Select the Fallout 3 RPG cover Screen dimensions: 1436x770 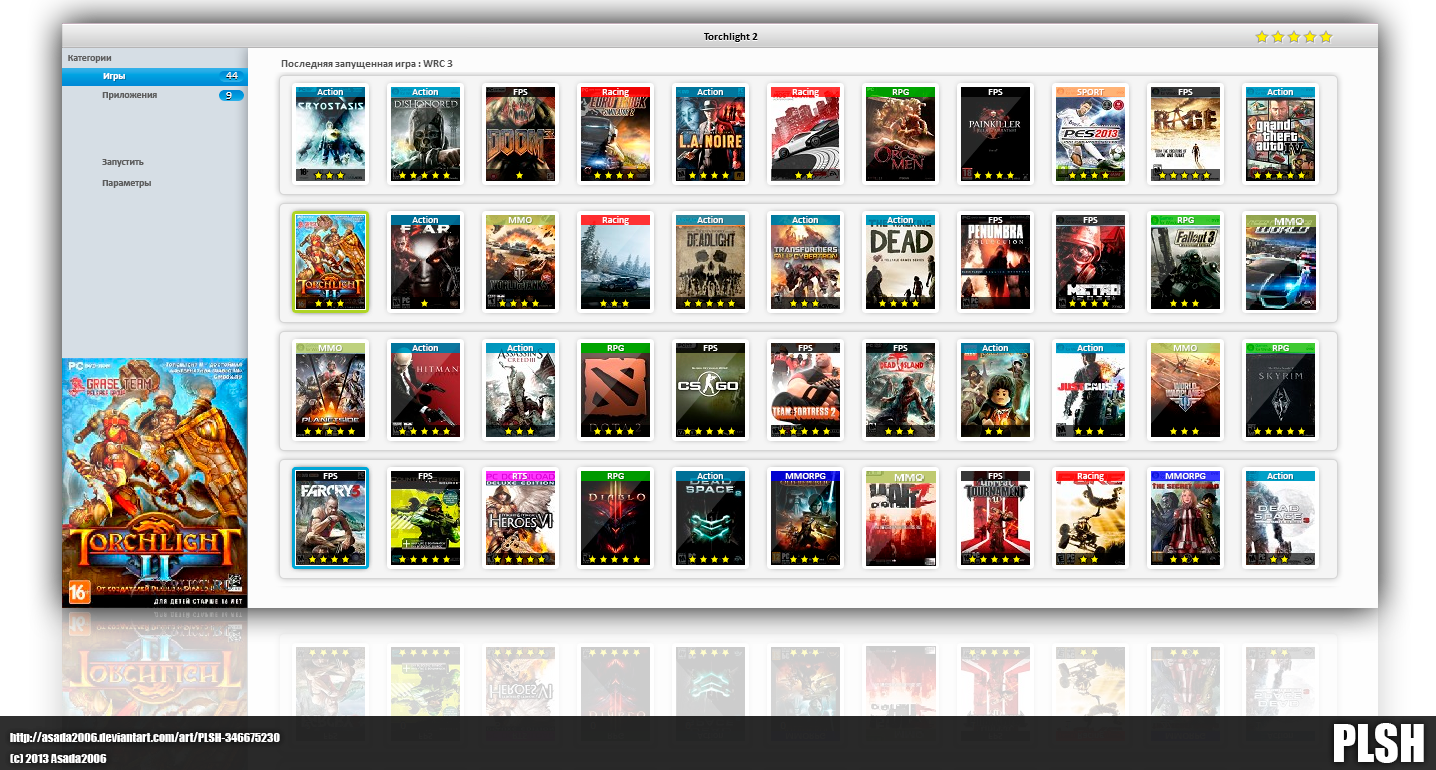[1185, 262]
